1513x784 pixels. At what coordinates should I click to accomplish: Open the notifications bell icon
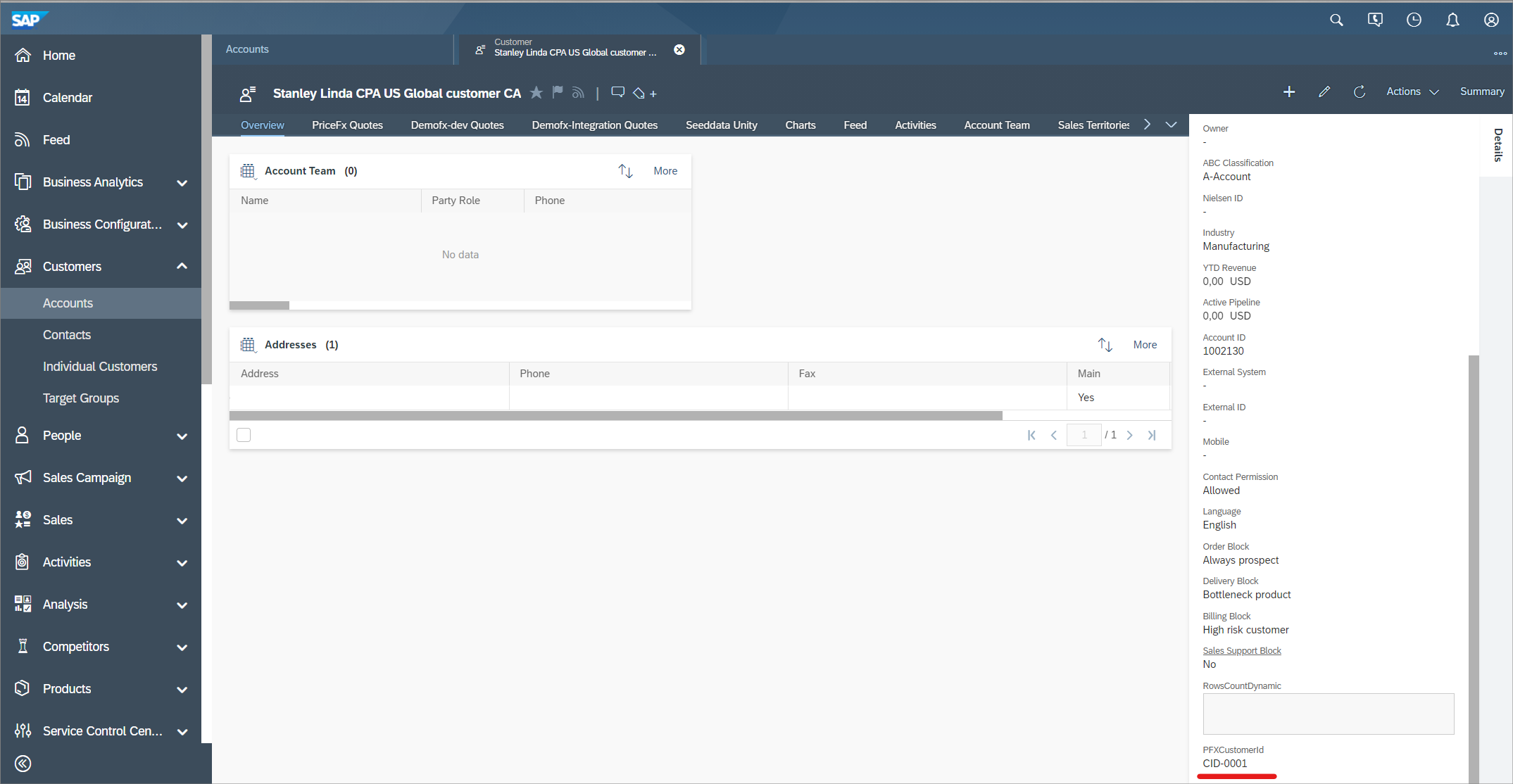tap(1452, 20)
